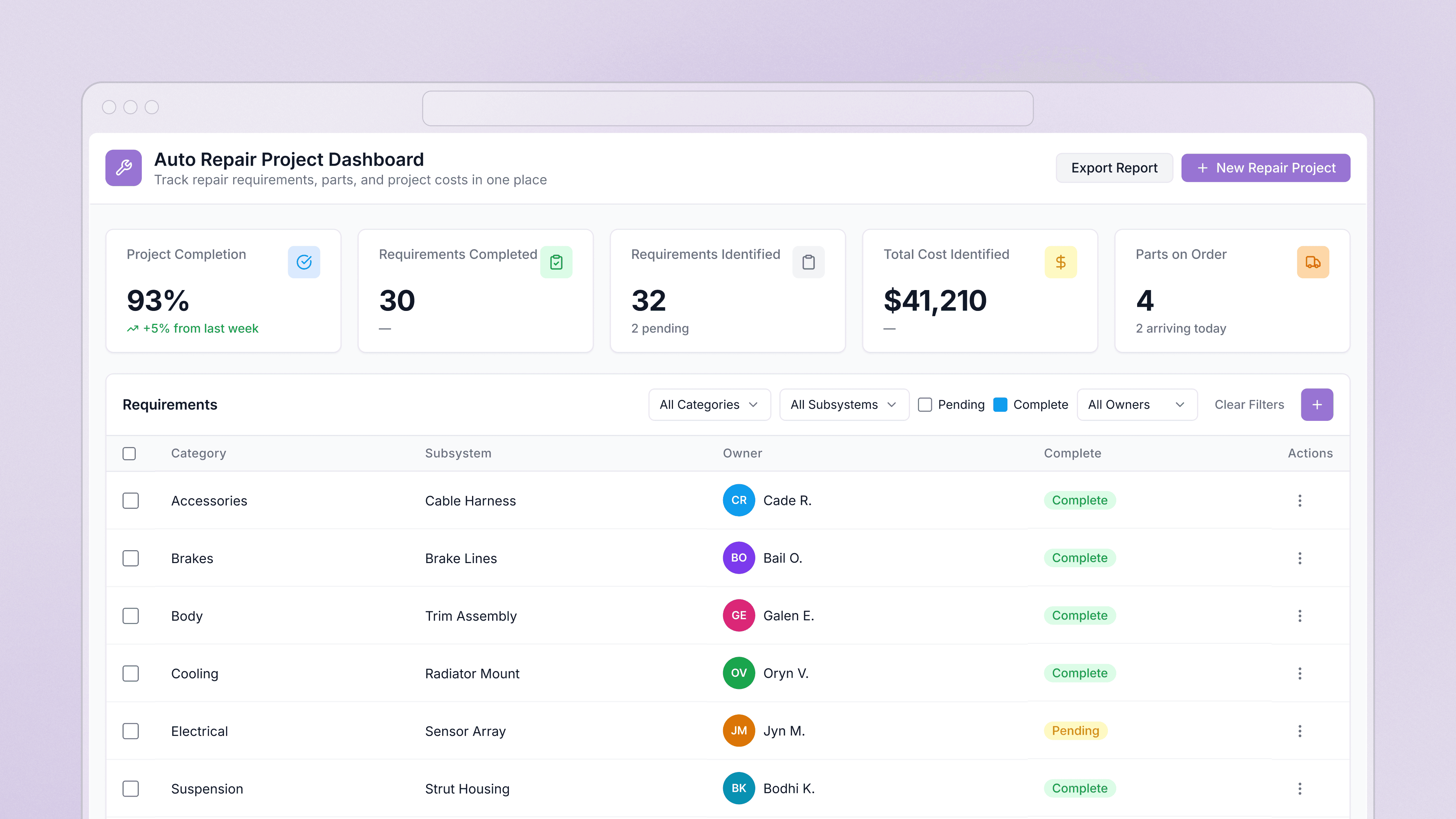This screenshot has width=1456, height=819.
Task: Click the Clear Filters link
Action: pos(1249,405)
